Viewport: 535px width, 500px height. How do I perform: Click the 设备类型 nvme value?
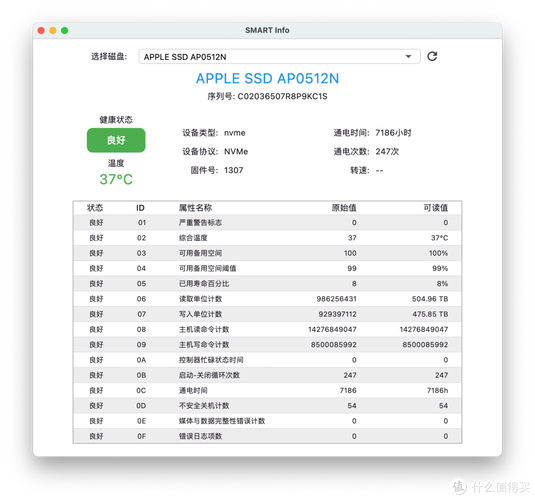pyautogui.click(x=235, y=133)
